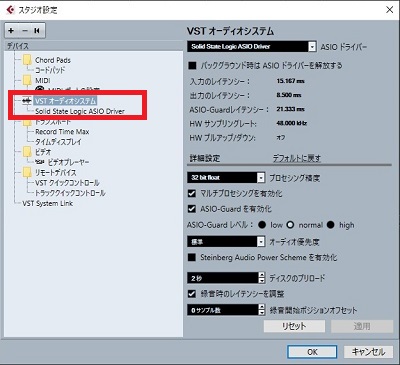
Task: Select the ASIO-Guard level high radio button
Action: coord(330,225)
